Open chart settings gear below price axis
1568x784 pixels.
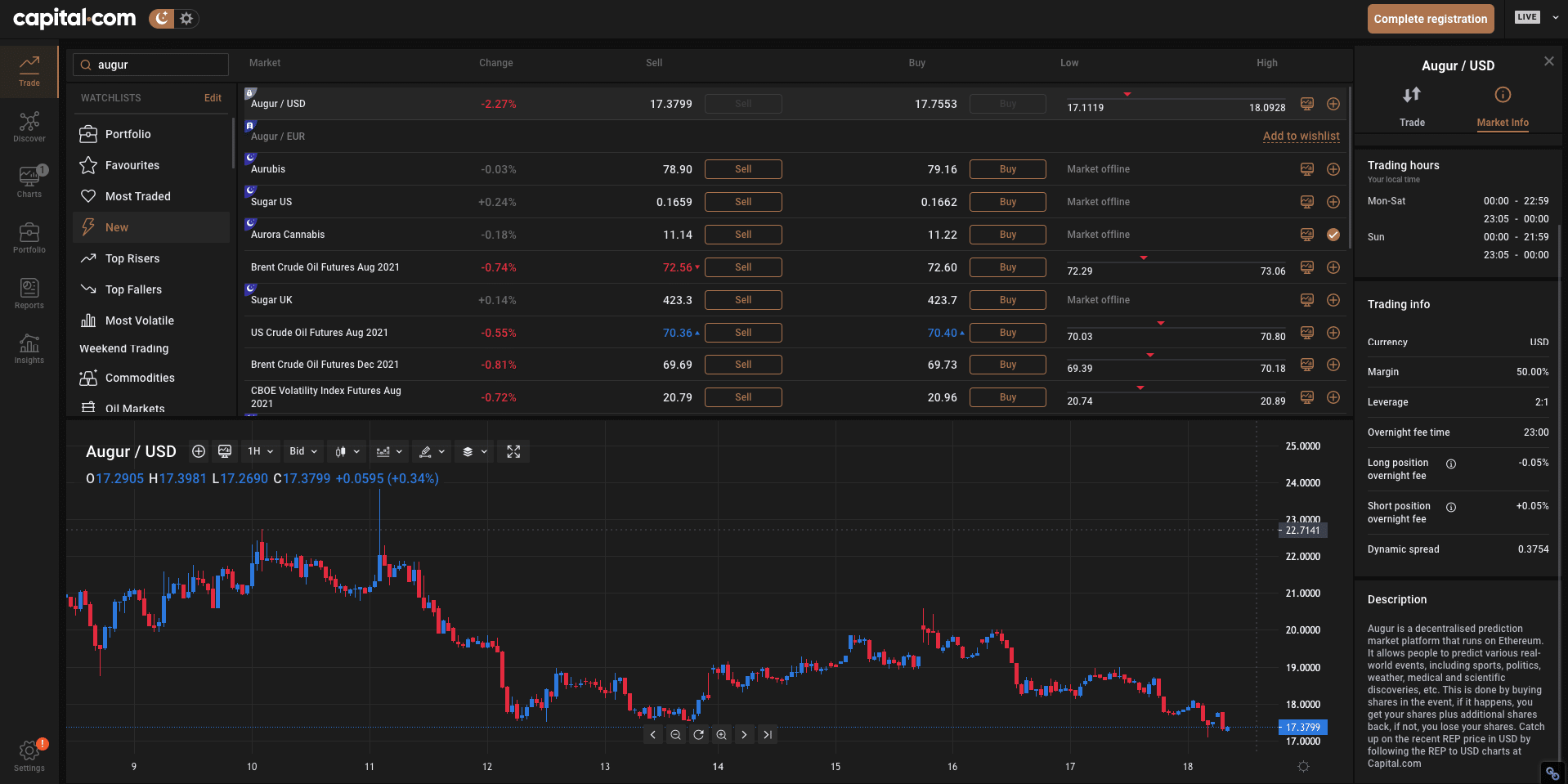(x=1303, y=767)
